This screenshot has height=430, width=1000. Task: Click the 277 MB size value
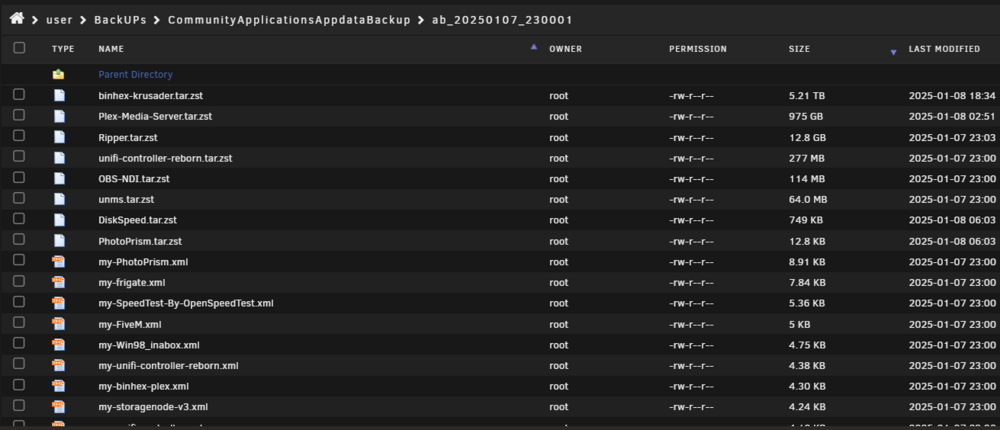tap(807, 158)
